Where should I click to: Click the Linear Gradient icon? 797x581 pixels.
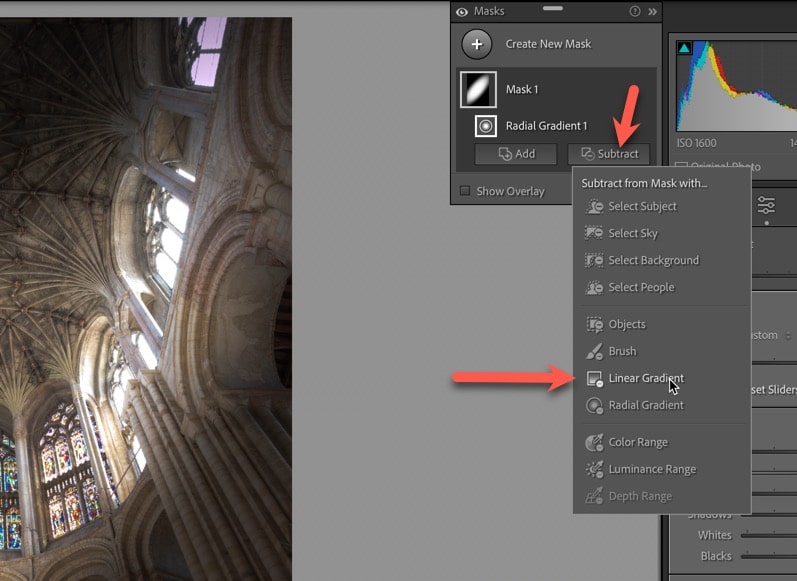[594, 379]
